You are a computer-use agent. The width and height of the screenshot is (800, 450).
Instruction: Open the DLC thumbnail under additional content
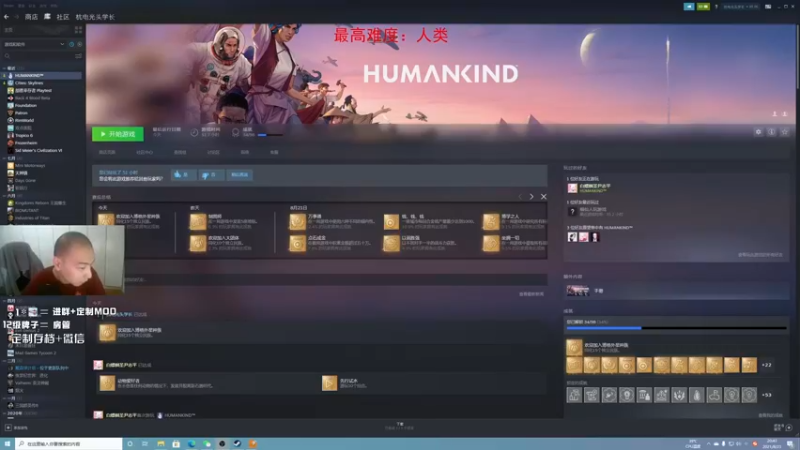[578, 291]
